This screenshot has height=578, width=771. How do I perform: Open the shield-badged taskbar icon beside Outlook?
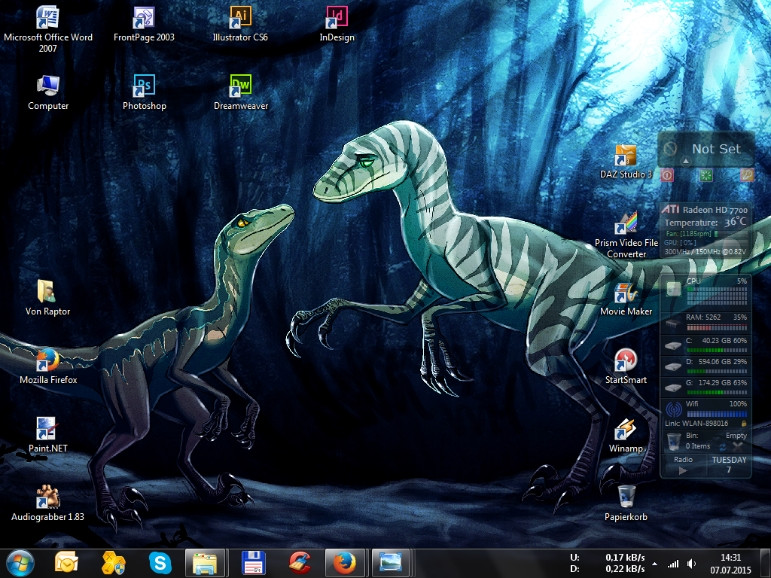tap(114, 563)
